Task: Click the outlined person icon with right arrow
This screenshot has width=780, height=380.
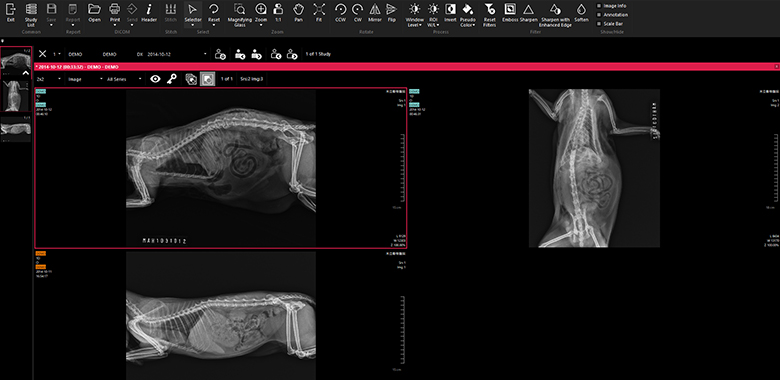Action: pyautogui.click(x=292, y=54)
